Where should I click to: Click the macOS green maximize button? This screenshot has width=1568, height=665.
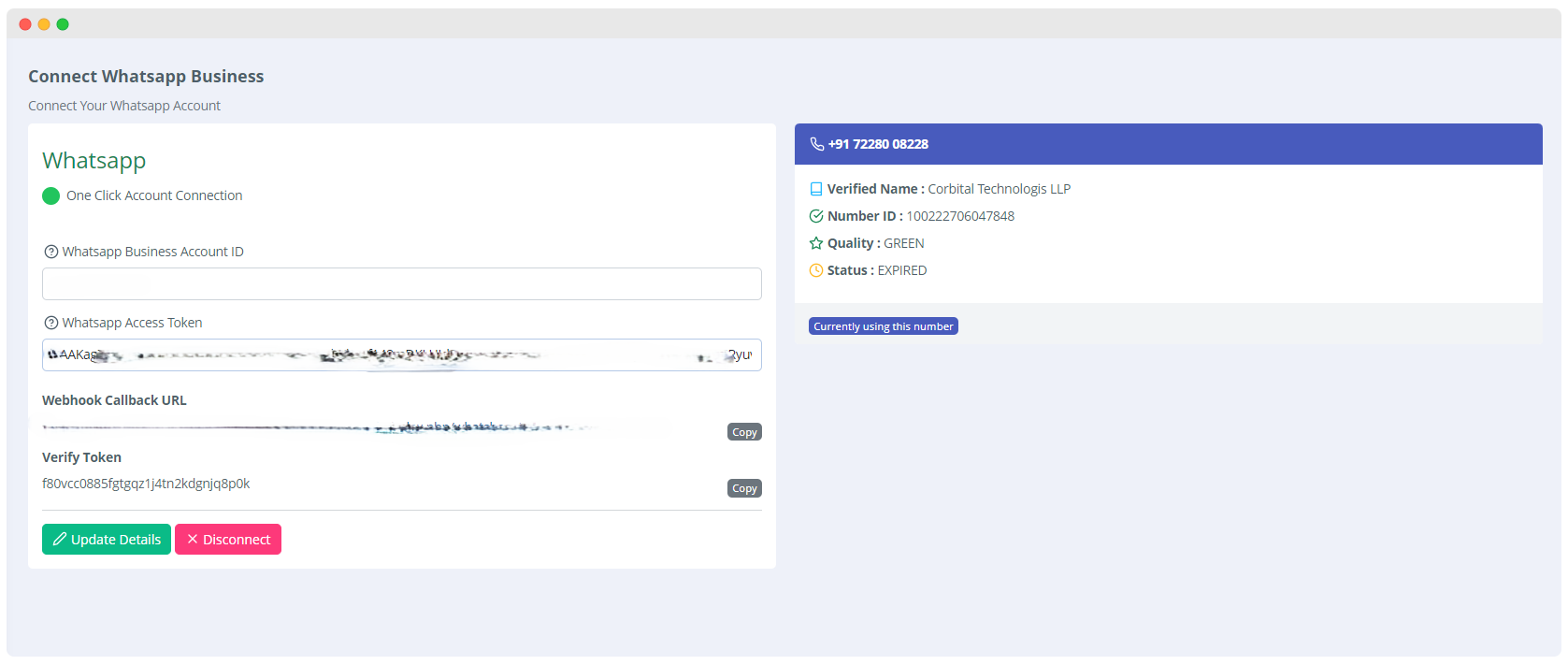pyautogui.click(x=63, y=24)
